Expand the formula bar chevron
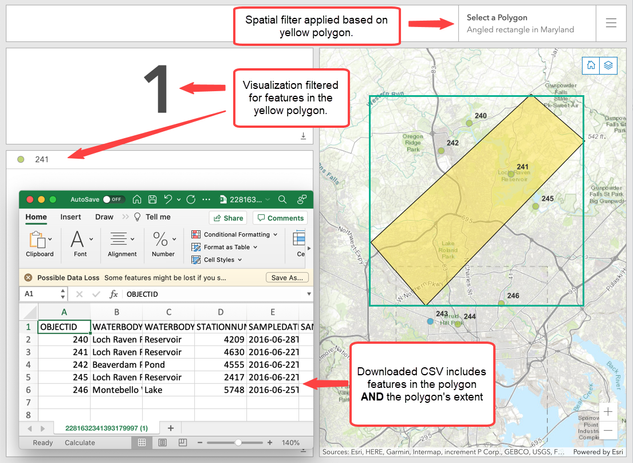The height and width of the screenshot is (463, 633). [309, 294]
